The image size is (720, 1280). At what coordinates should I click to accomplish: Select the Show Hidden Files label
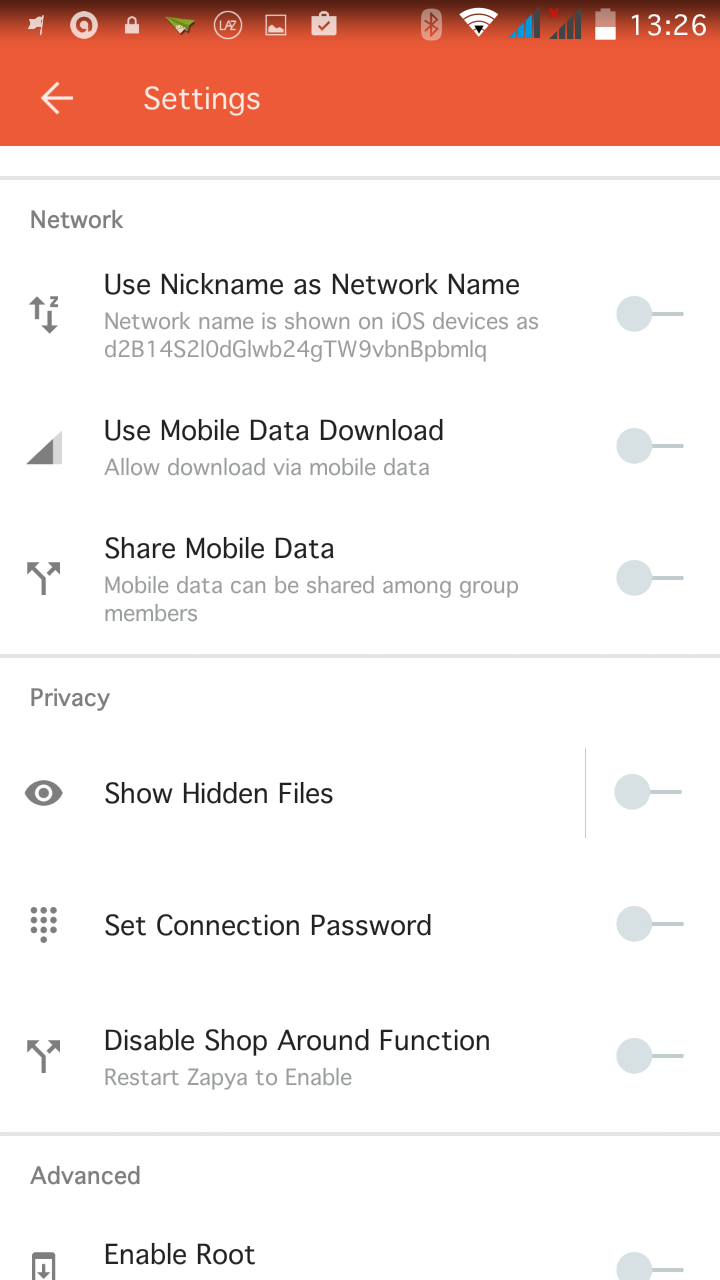(219, 794)
